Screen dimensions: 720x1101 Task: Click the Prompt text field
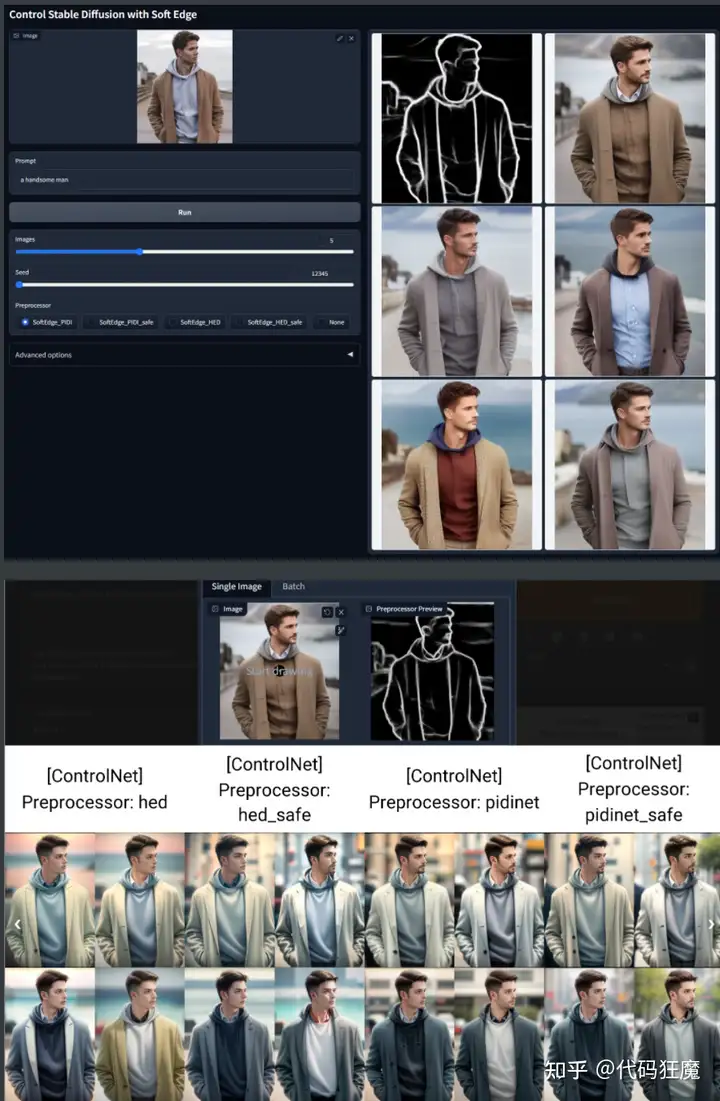pos(185,180)
